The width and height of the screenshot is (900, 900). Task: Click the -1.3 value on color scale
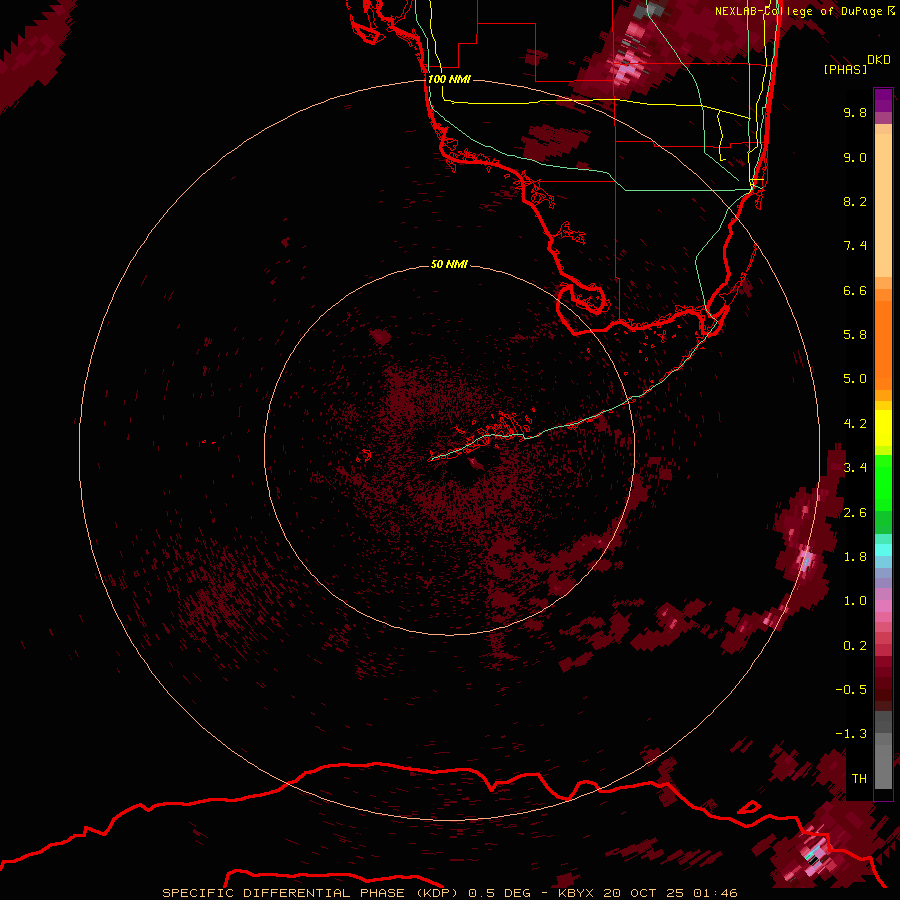click(x=851, y=734)
